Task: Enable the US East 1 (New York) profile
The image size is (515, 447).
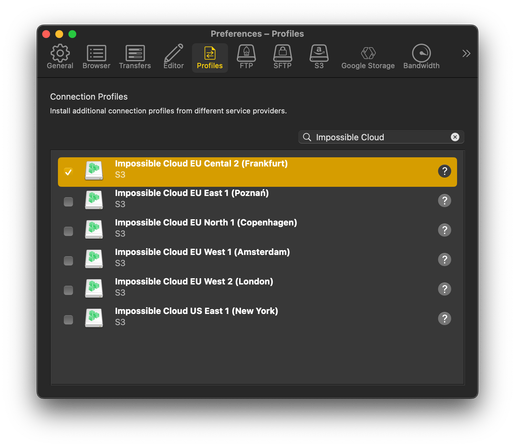Action: (68, 320)
